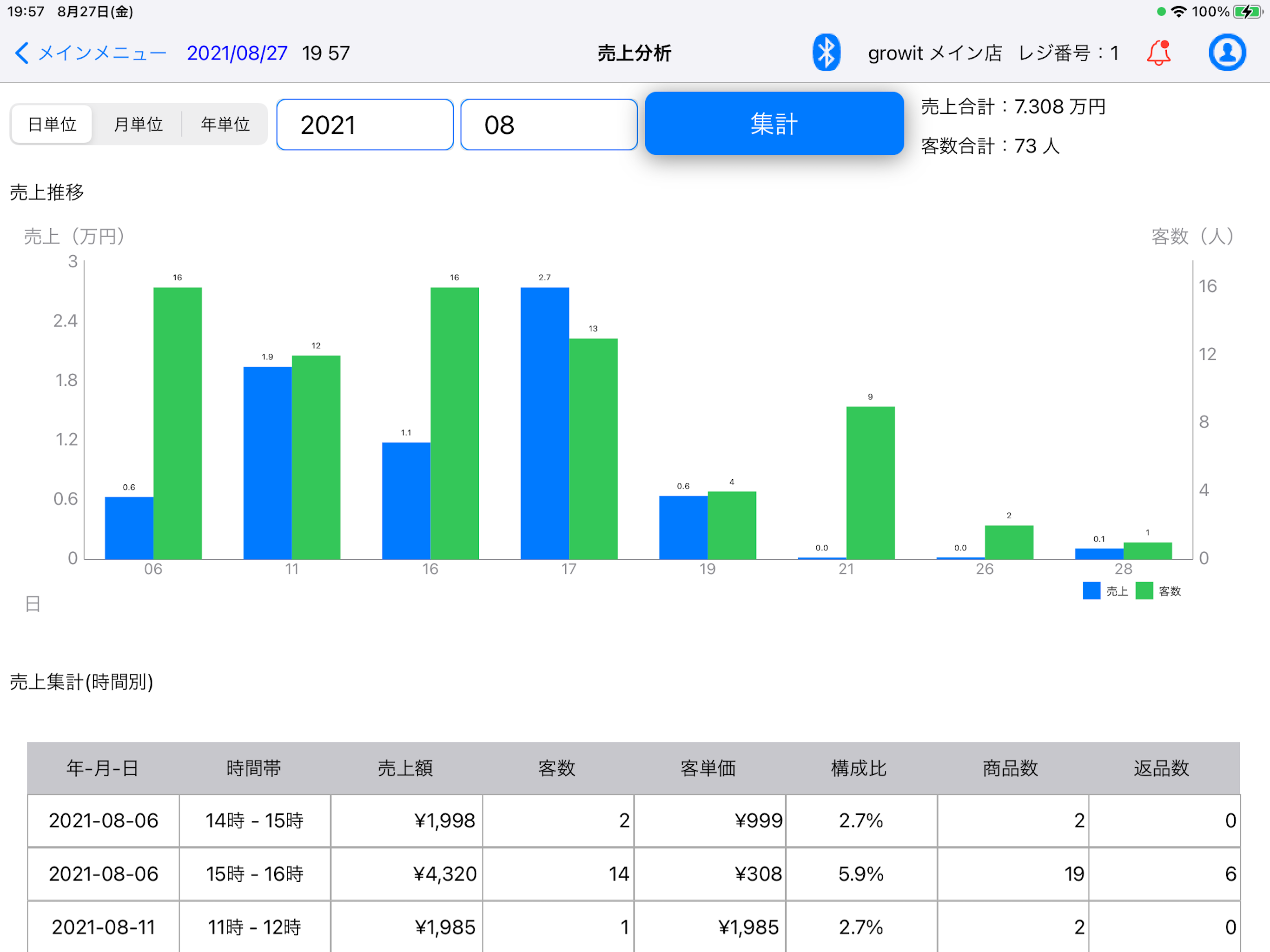Switch to 月単位 view
This screenshot has height=952, width=1270.
(x=138, y=124)
